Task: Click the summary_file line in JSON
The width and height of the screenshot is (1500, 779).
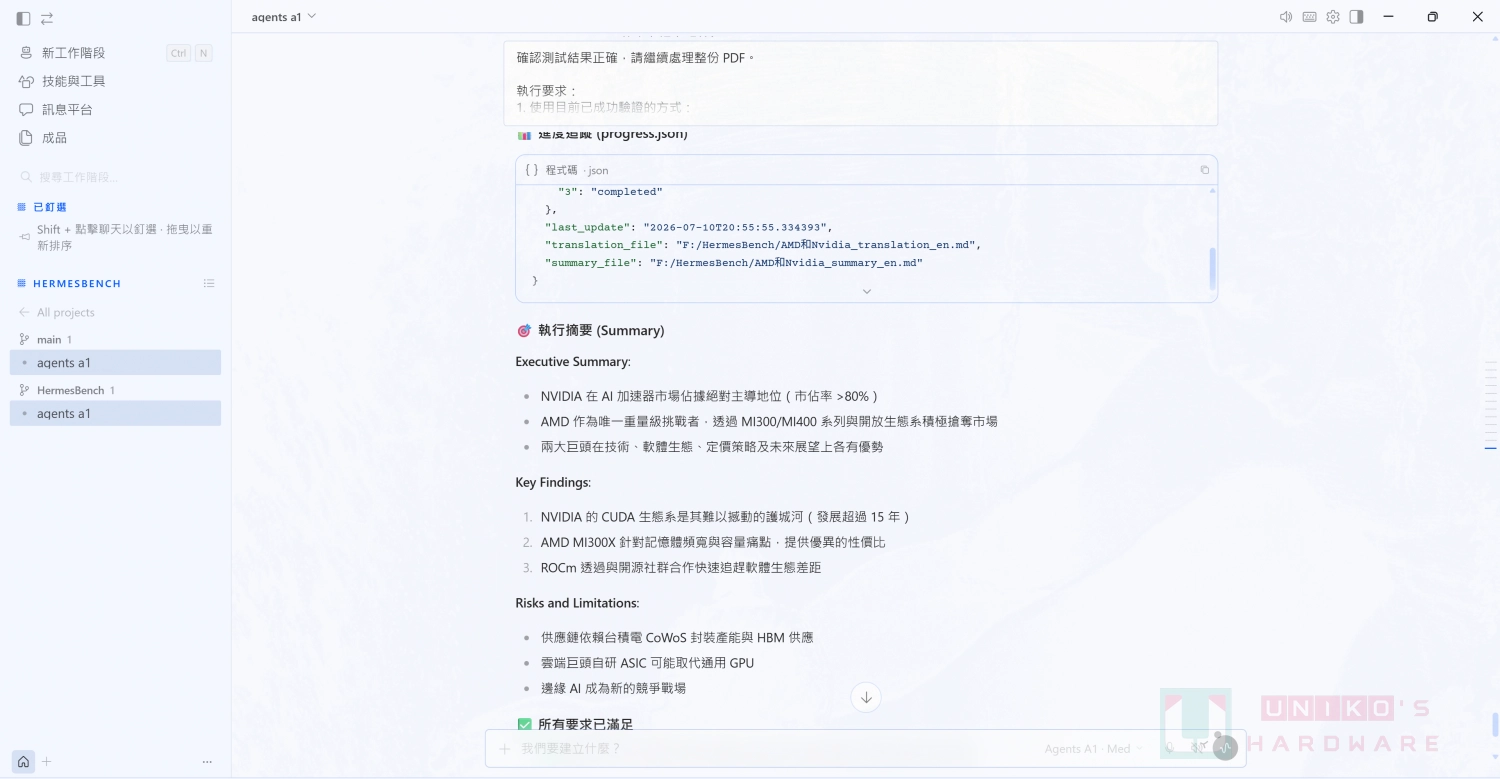Action: pos(734,263)
